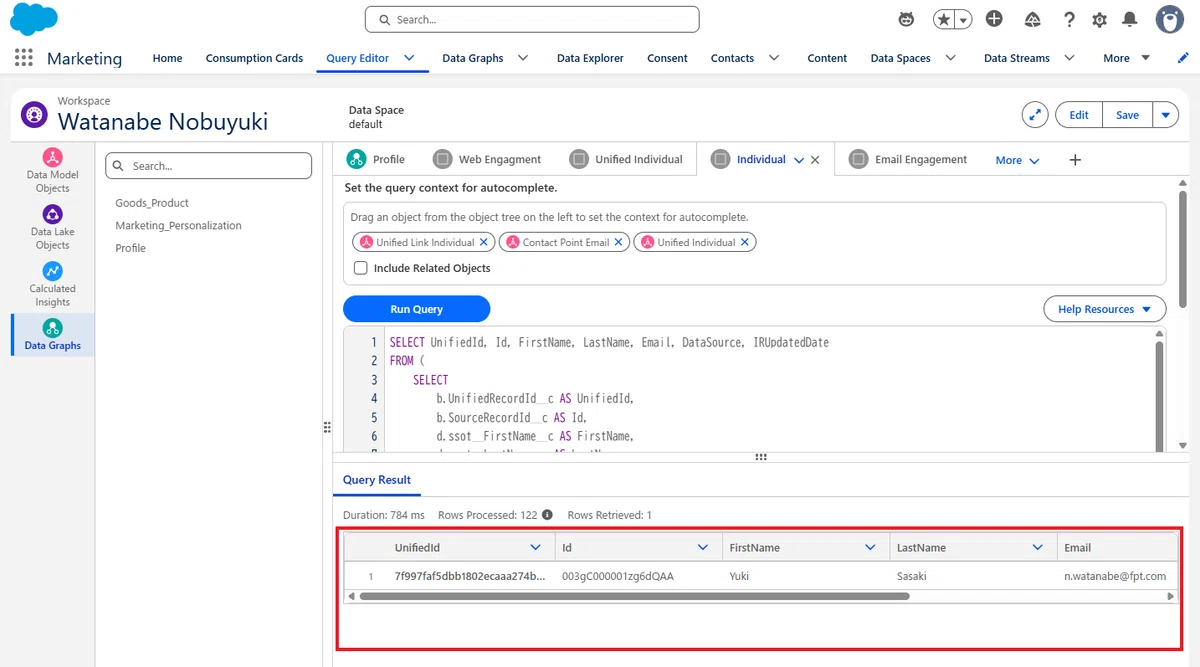Open the Help question mark icon
The width and height of the screenshot is (1200, 667).
(1069, 19)
